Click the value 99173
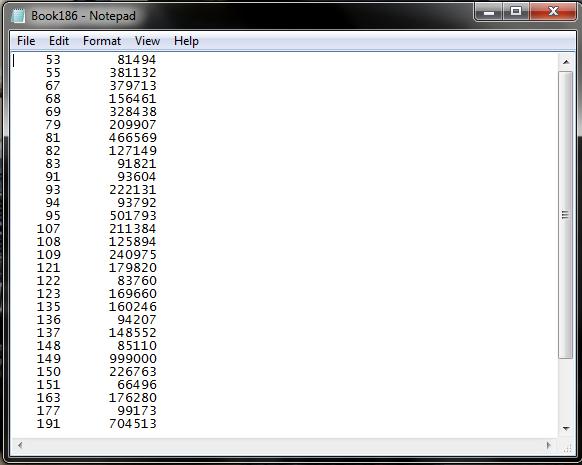 coord(137,410)
